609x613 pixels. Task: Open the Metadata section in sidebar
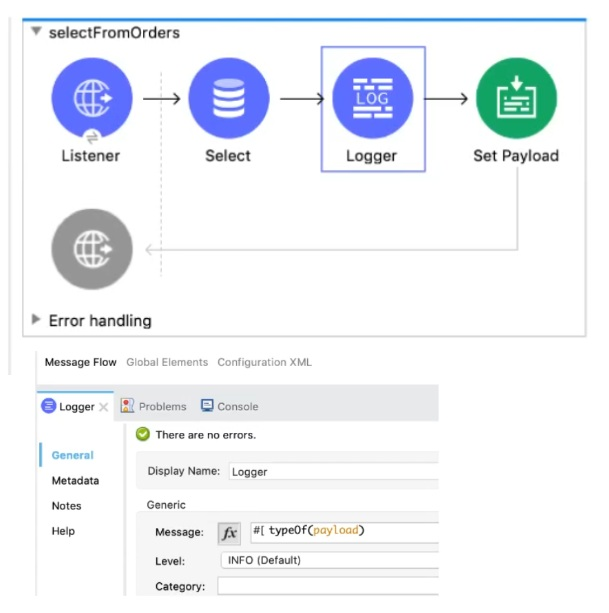pos(75,481)
